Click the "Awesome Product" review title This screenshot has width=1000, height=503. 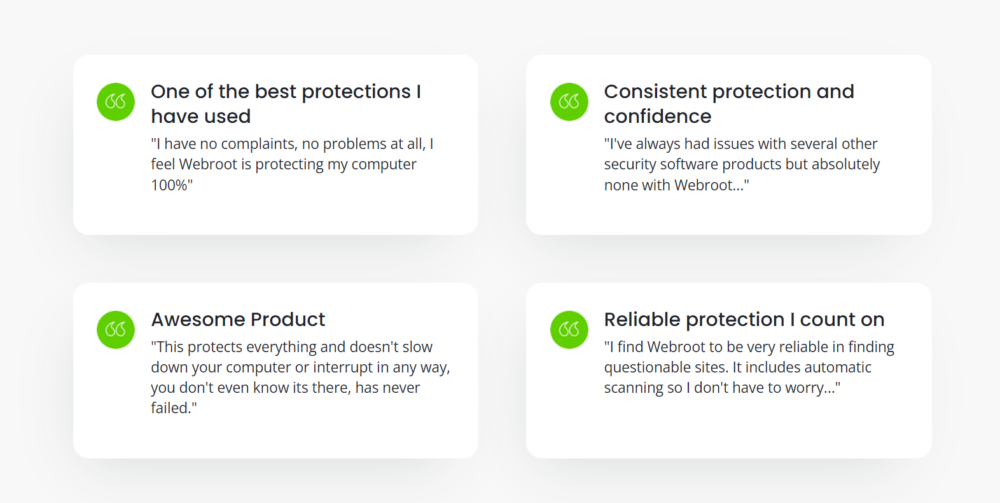238,319
